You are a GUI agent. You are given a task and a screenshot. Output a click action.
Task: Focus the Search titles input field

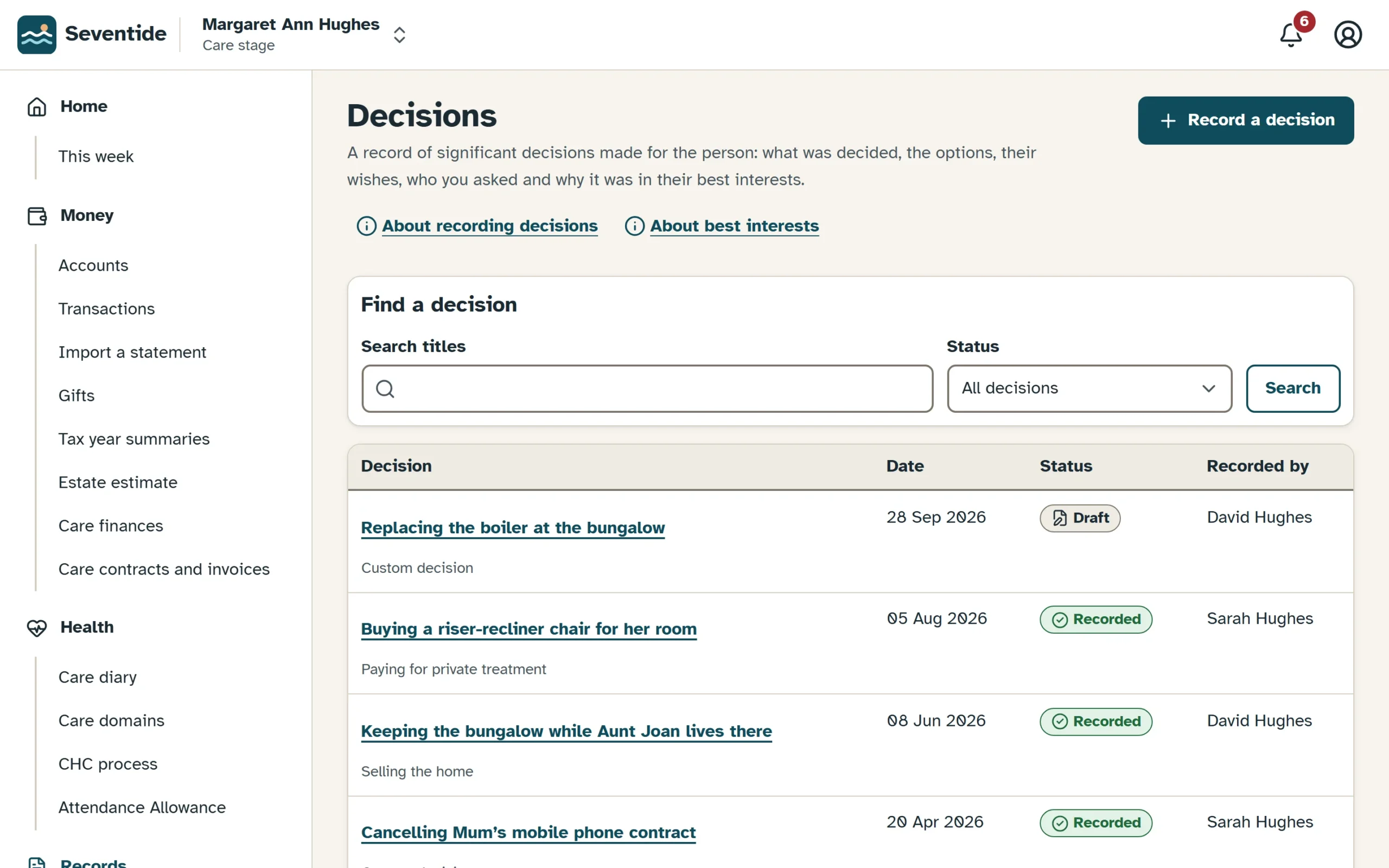647,388
